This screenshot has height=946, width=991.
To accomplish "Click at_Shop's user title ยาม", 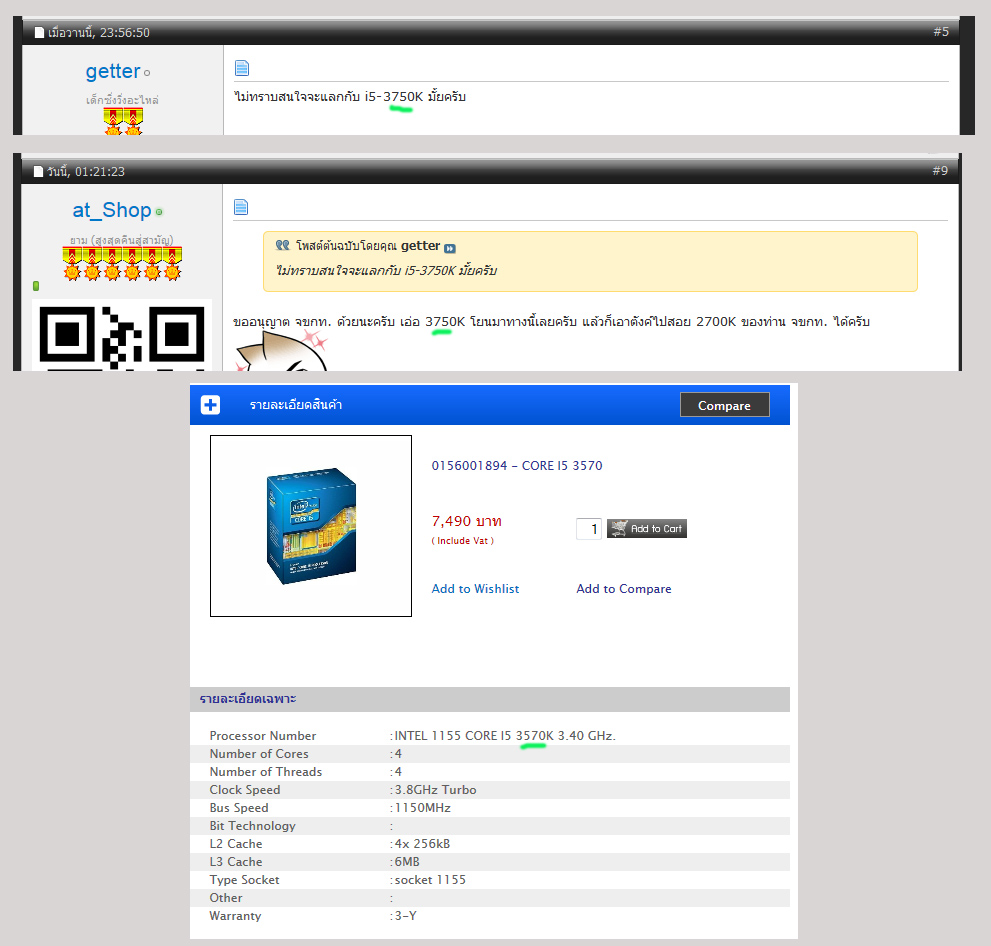I will coord(121,240).
